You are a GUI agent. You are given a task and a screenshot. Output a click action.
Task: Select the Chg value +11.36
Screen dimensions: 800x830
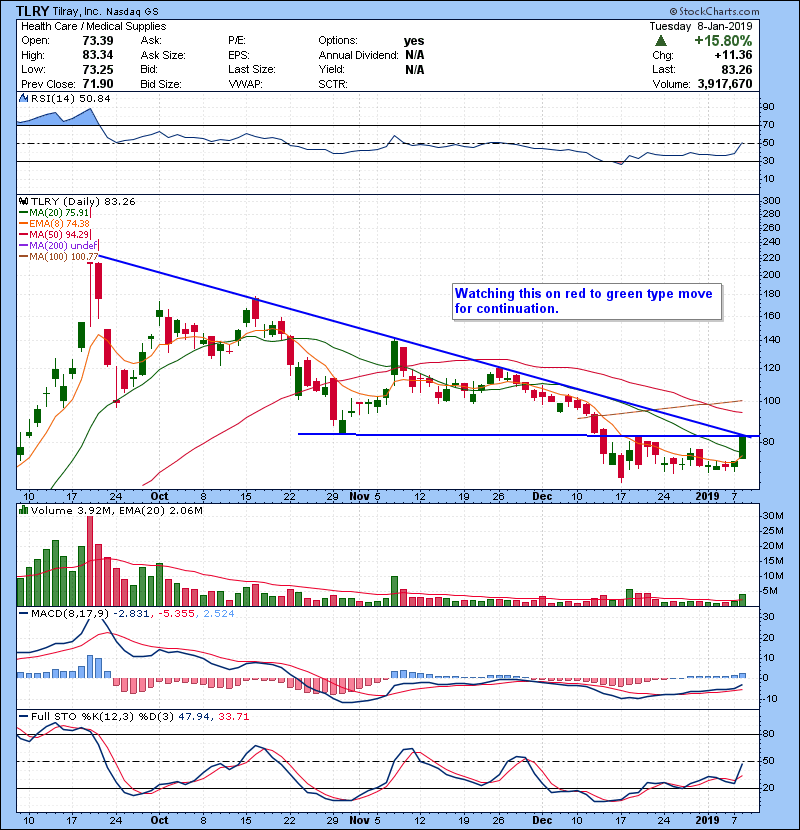click(x=733, y=55)
